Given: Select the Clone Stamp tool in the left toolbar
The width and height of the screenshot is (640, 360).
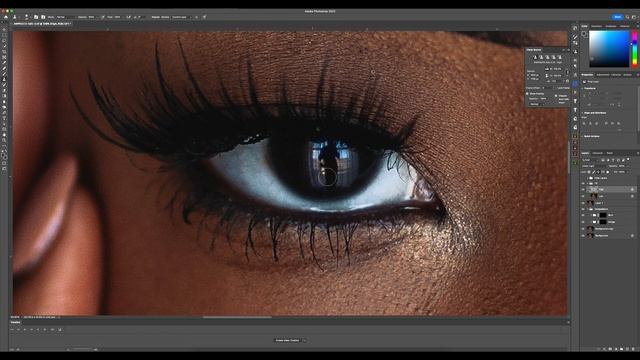Looking at the screenshot, I should pyautogui.click(x=4, y=79).
